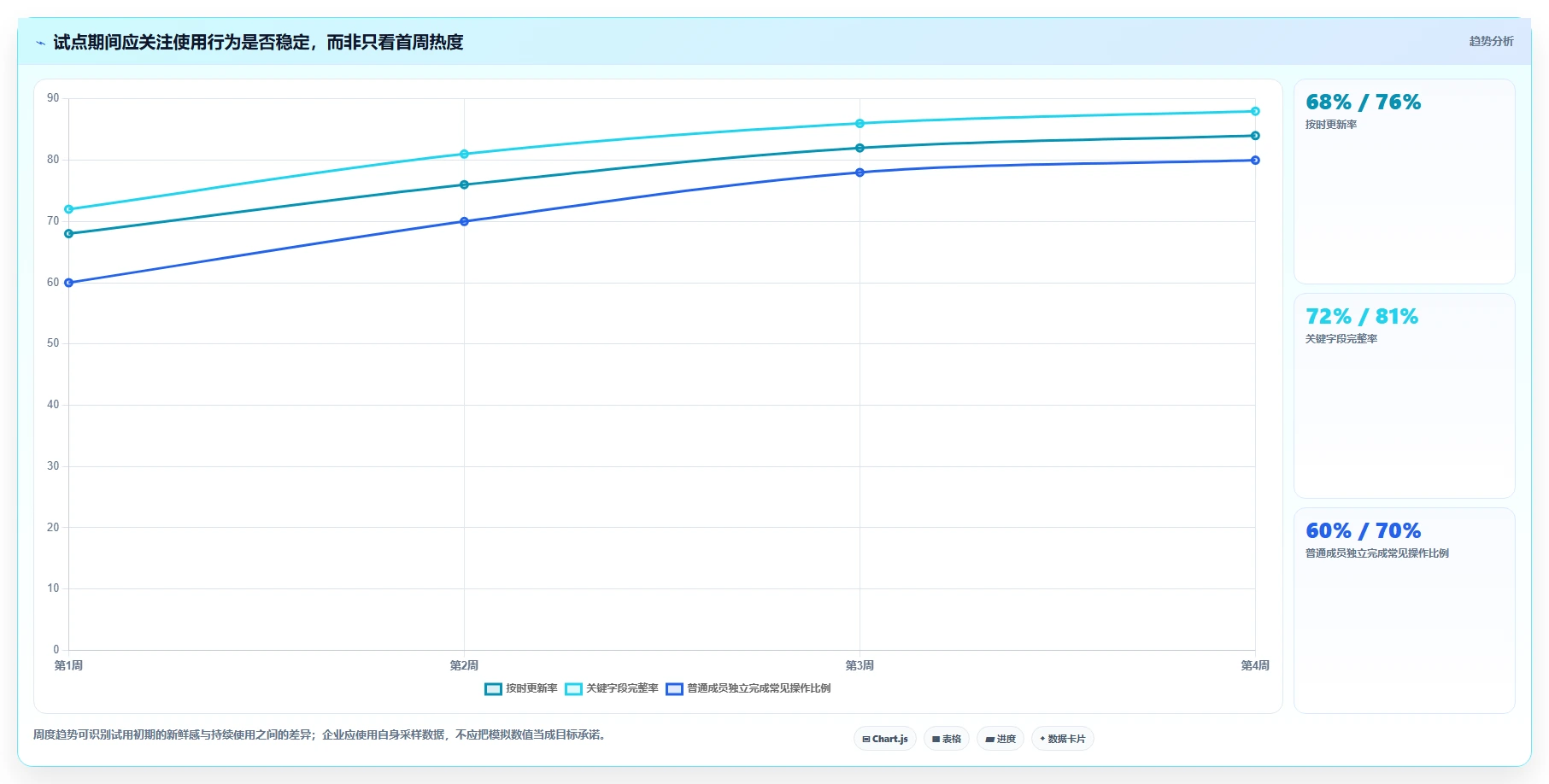1549x784 pixels.
Task: Click the 60% / 70% card value
Action: click(x=1363, y=531)
